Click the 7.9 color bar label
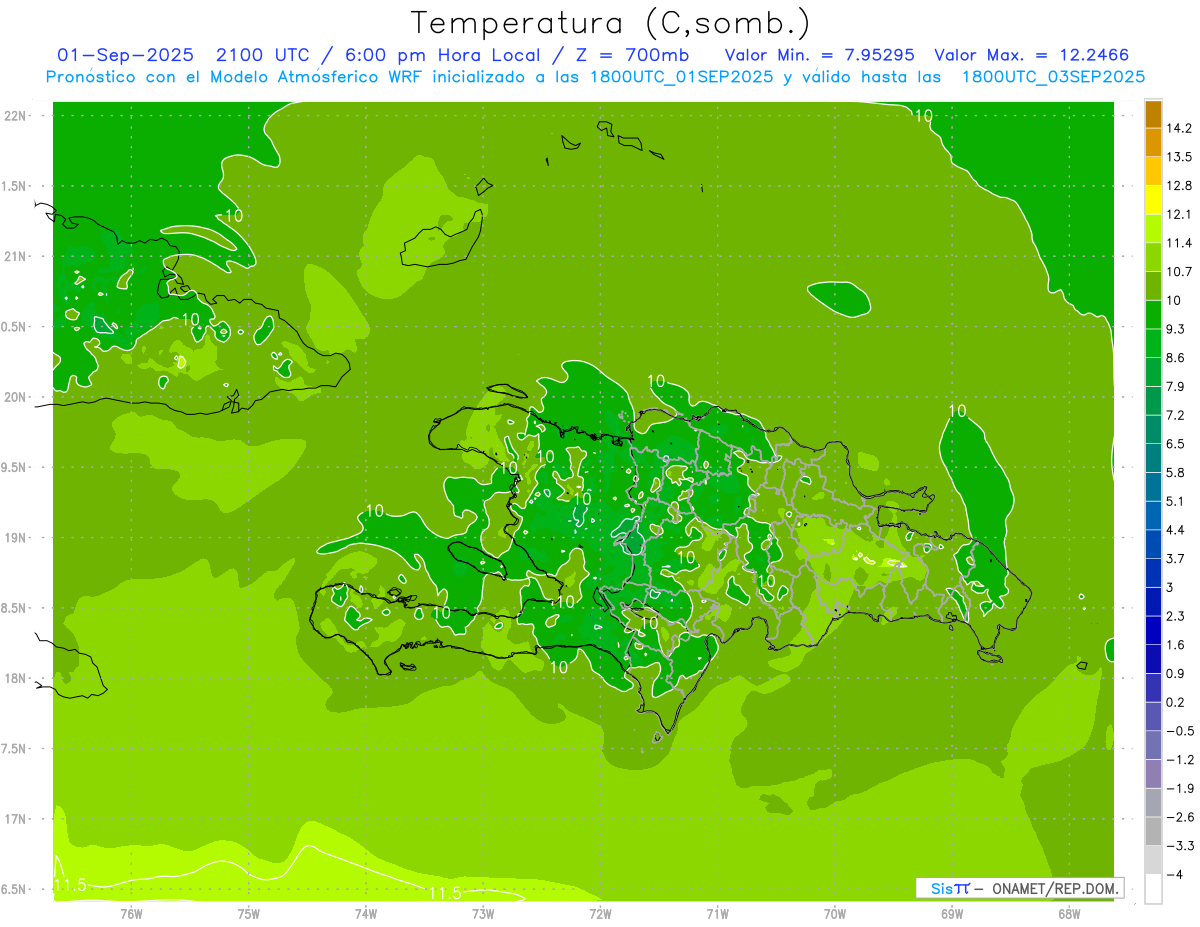Image resolution: width=1200 pixels, height=927 pixels. (1176, 386)
